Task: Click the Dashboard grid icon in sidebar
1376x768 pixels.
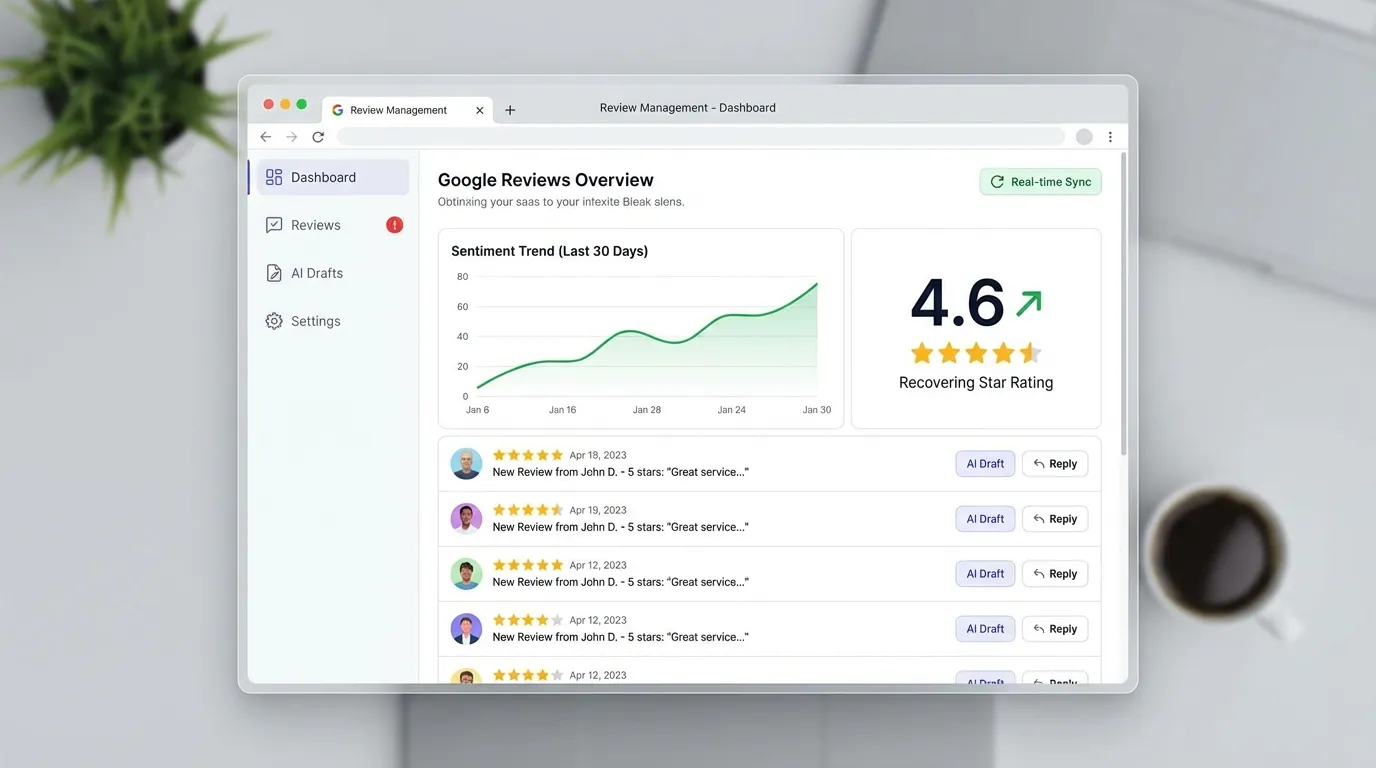Action: (274, 177)
